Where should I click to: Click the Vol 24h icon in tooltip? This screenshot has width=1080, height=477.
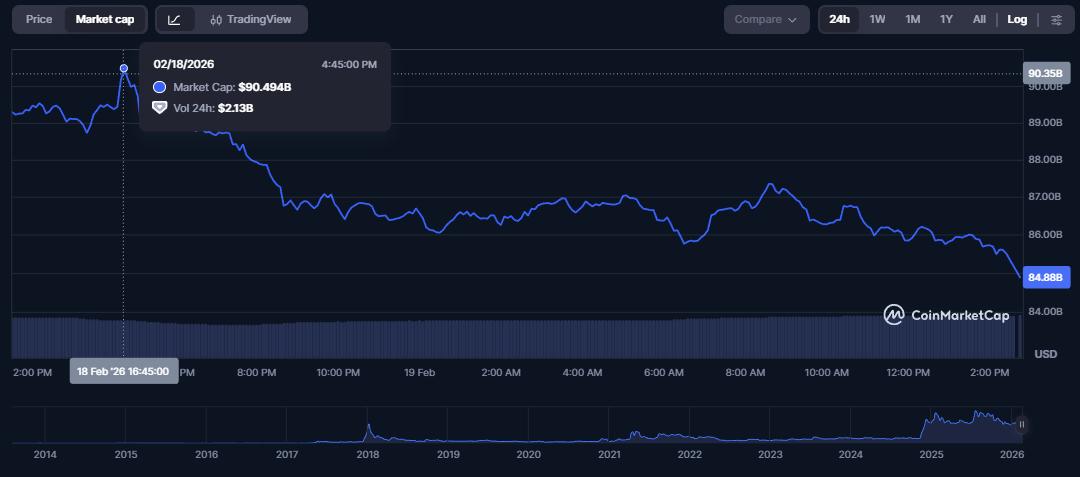159,107
